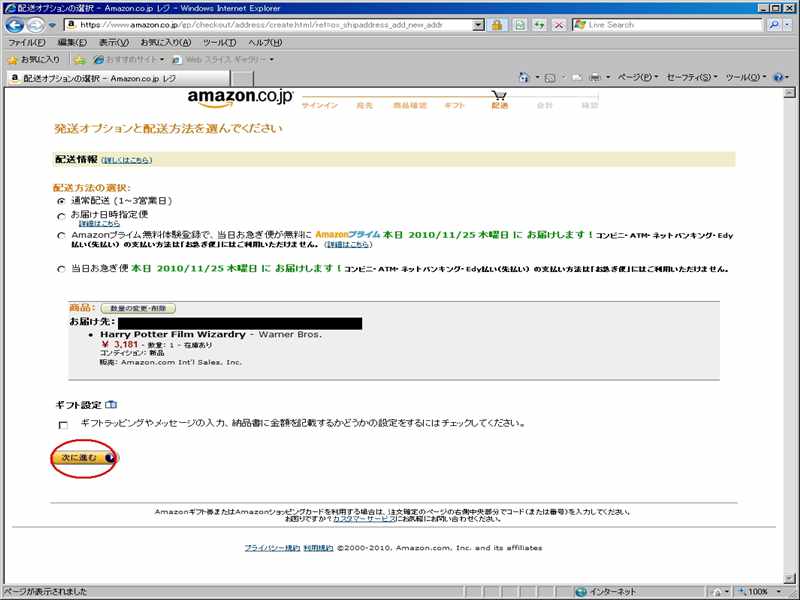Viewport: 800px width, 600px height.
Task: Click the blue Help question mark icon
Action: [x=778, y=78]
